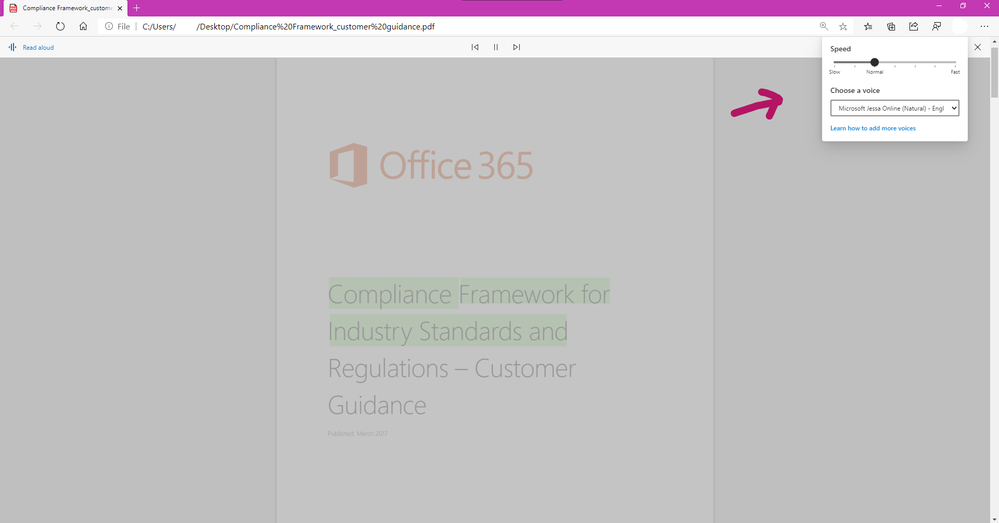Image resolution: width=999 pixels, height=523 pixels.
Task: Skip to next paragraph in Read aloud
Action: coord(517,47)
